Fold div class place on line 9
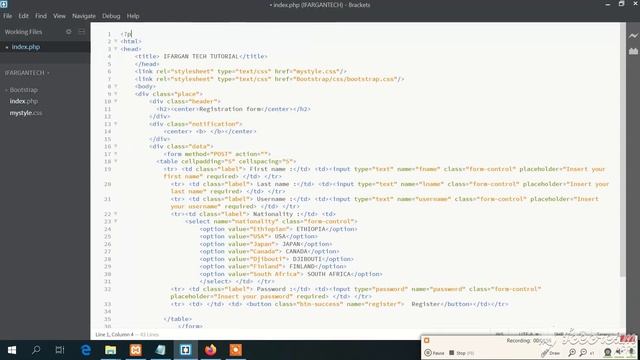Image resolution: width=640 pixels, height=360 pixels. 116,93
